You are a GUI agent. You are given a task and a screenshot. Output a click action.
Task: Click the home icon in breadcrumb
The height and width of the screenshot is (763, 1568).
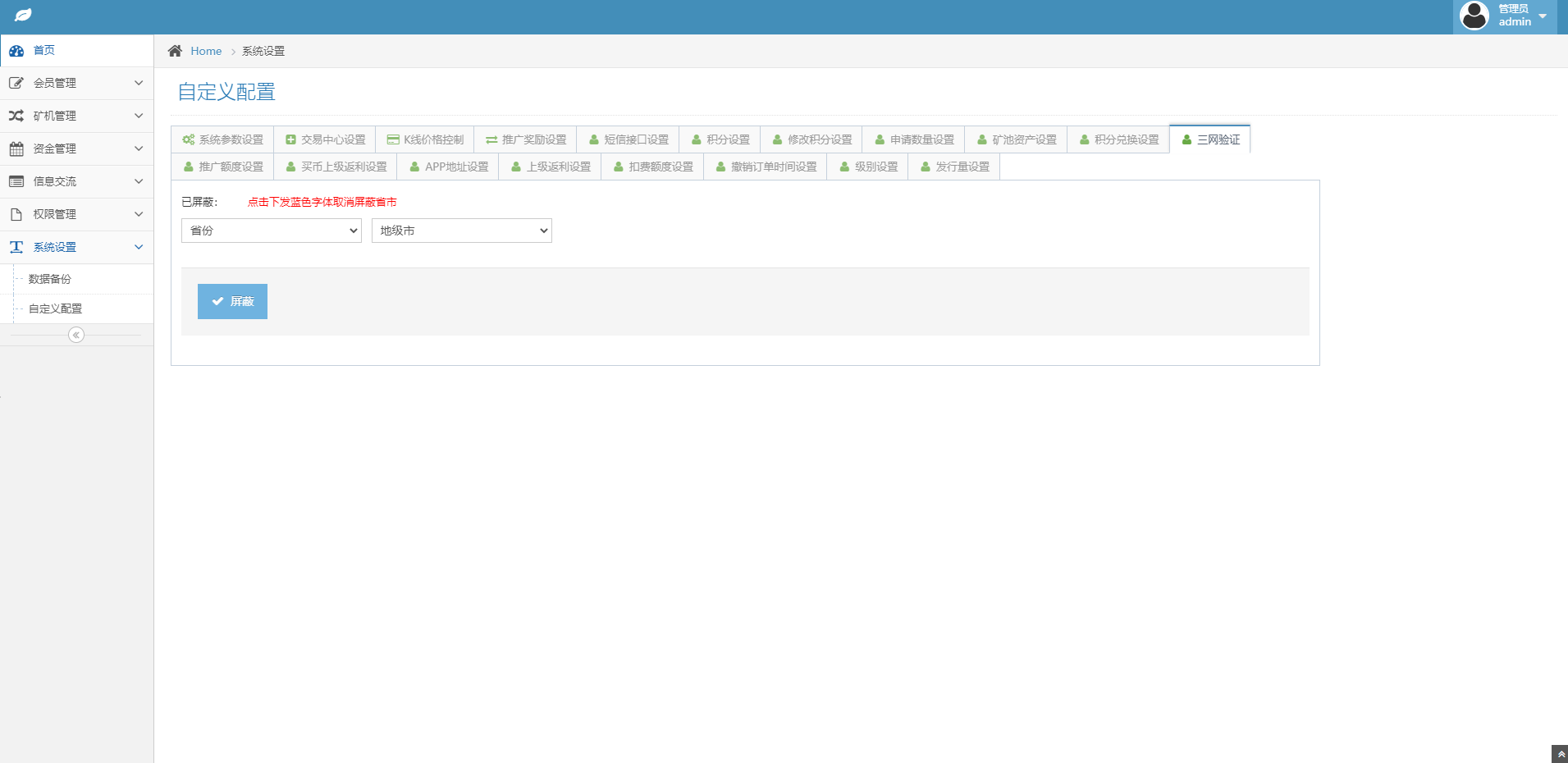click(175, 51)
